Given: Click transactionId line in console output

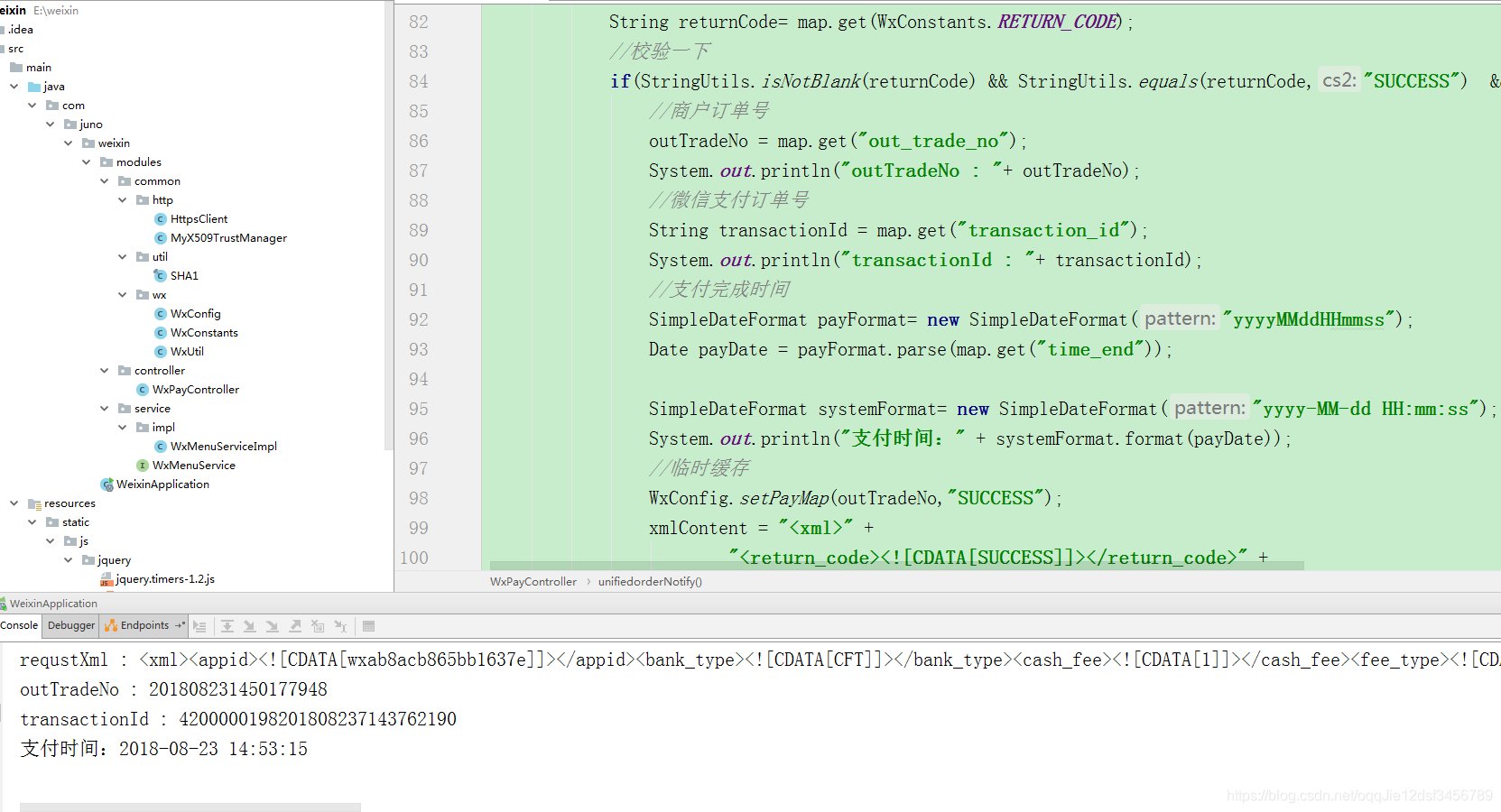Looking at the screenshot, I should click(238, 719).
